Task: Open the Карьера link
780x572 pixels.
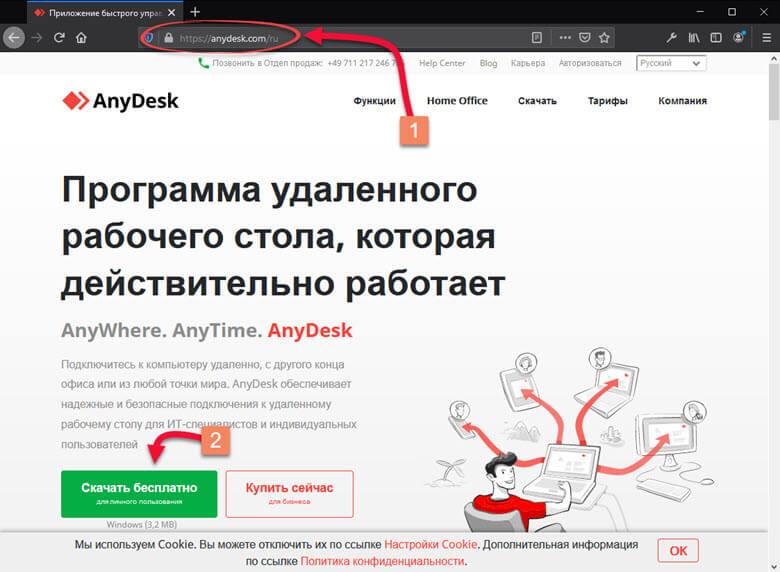Action: point(528,63)
